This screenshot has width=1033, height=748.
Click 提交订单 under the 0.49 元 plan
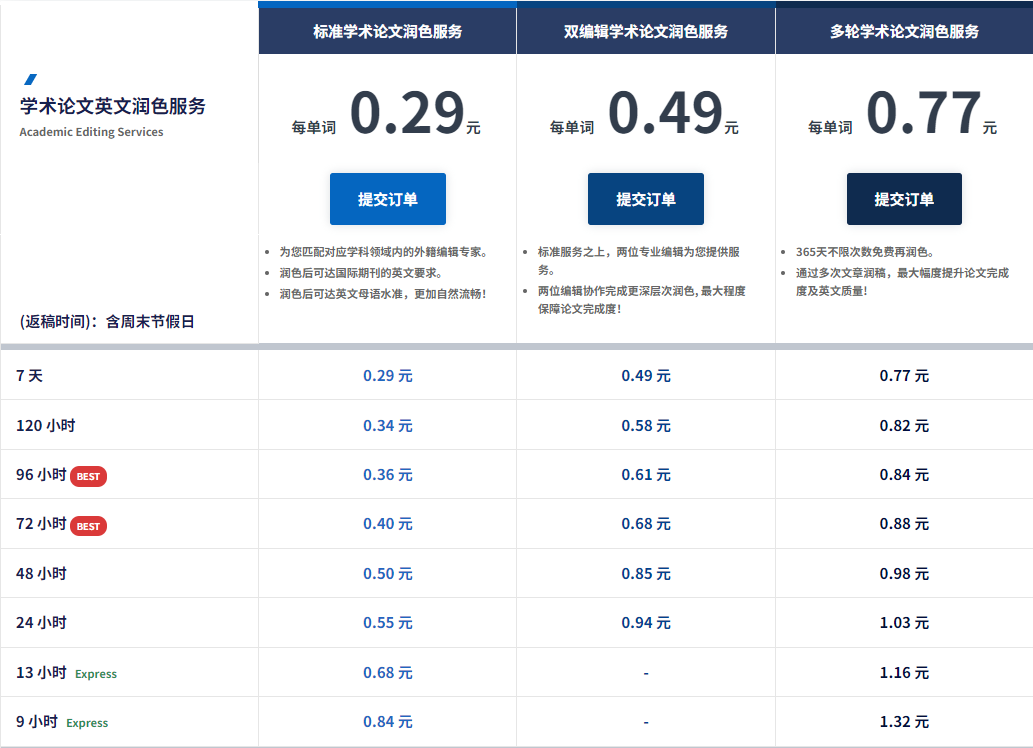point(644,198)
